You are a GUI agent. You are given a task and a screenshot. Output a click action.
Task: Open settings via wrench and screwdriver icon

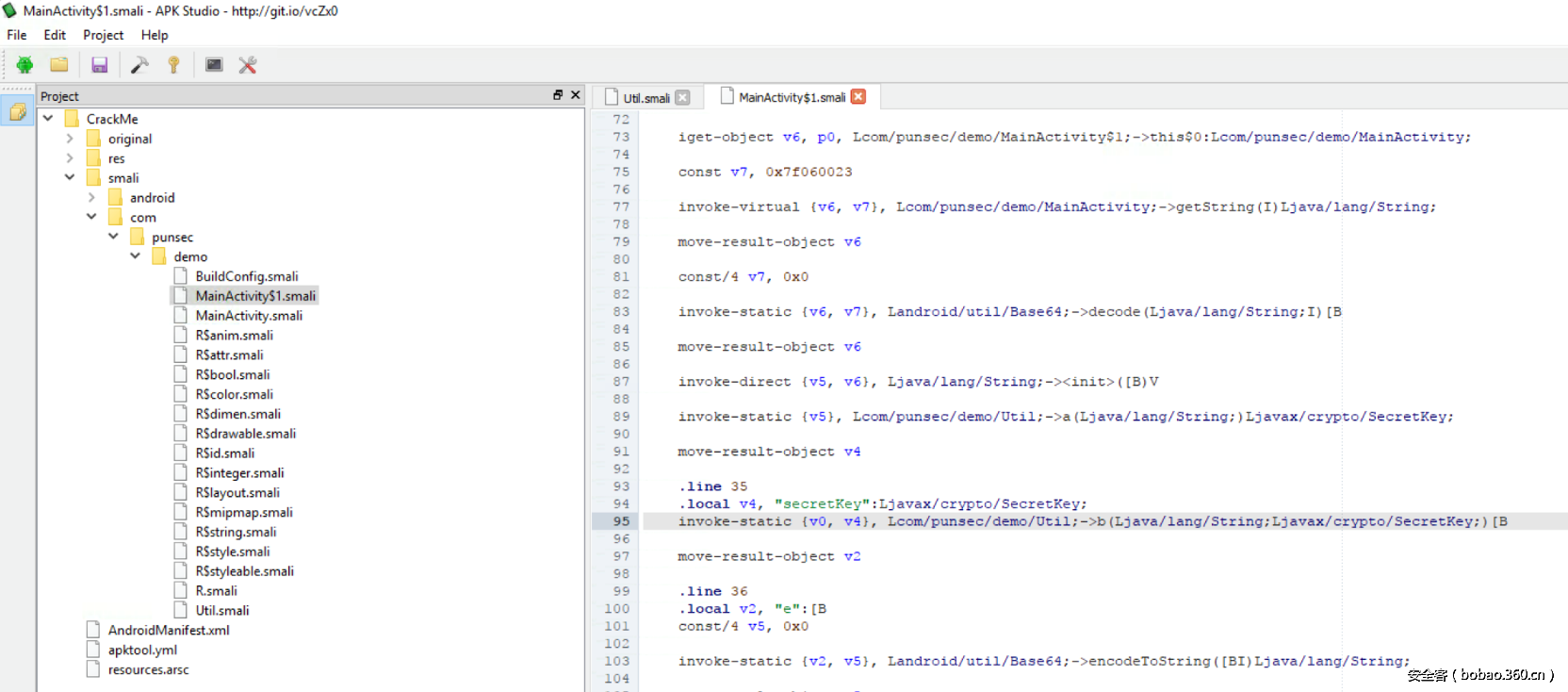coord(248,65)
